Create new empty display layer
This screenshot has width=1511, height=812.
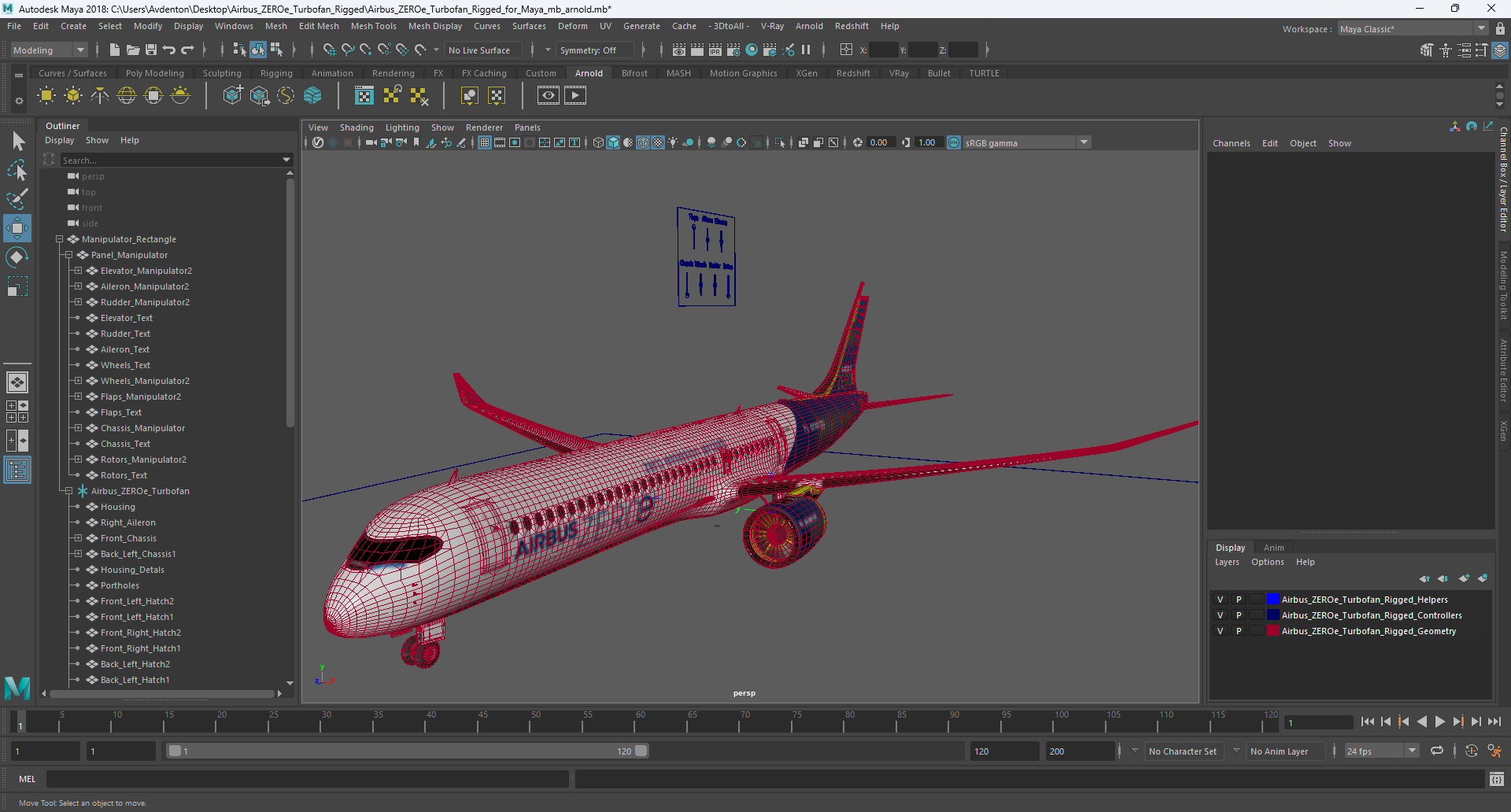coord(1464,578)
